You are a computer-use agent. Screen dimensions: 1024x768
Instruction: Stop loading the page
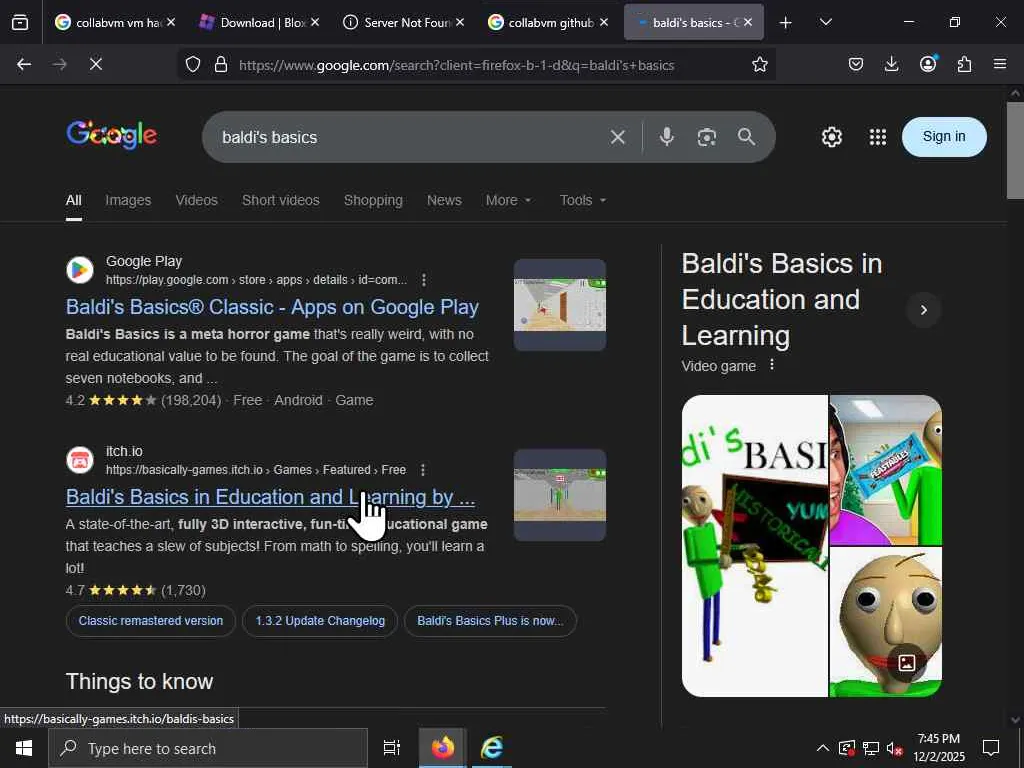(95, 64)
